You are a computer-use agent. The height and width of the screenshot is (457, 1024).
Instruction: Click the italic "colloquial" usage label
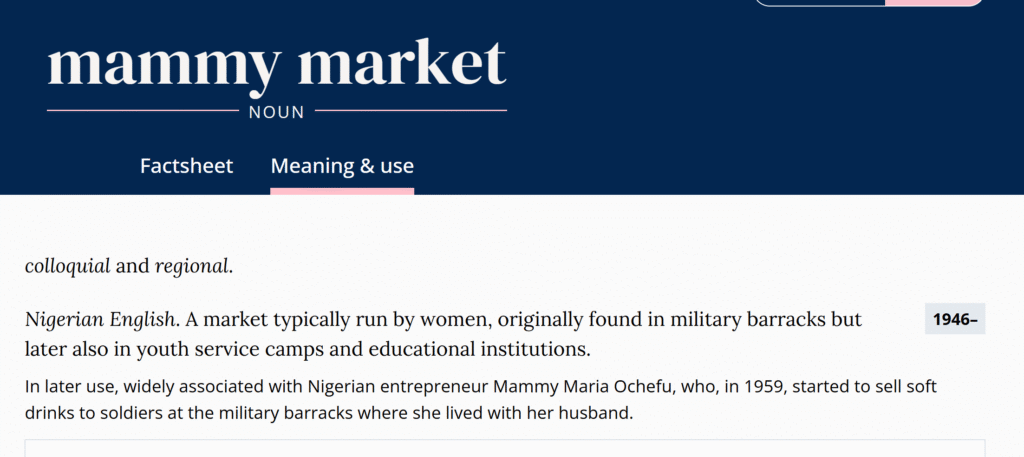tap(67, 267)
